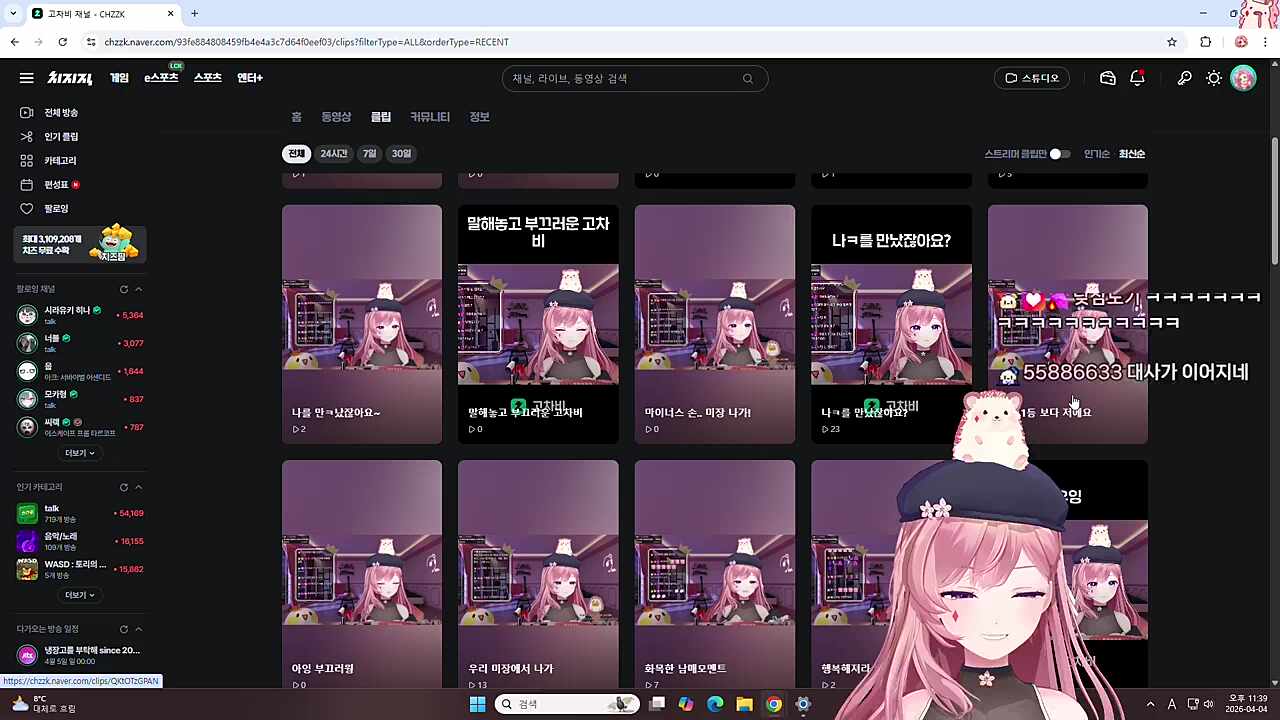Open the 치즈 무료 수확 banner
Viewport: 1280px width, 720px height.
click(81, 245)
